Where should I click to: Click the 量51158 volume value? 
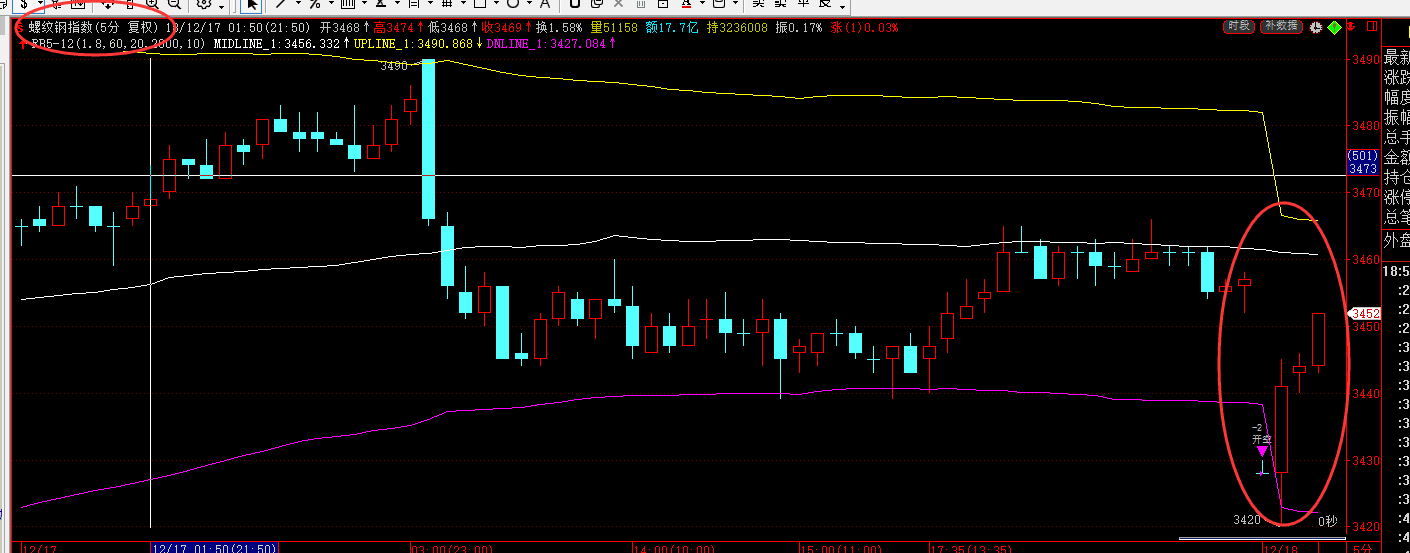click(614, 27)
